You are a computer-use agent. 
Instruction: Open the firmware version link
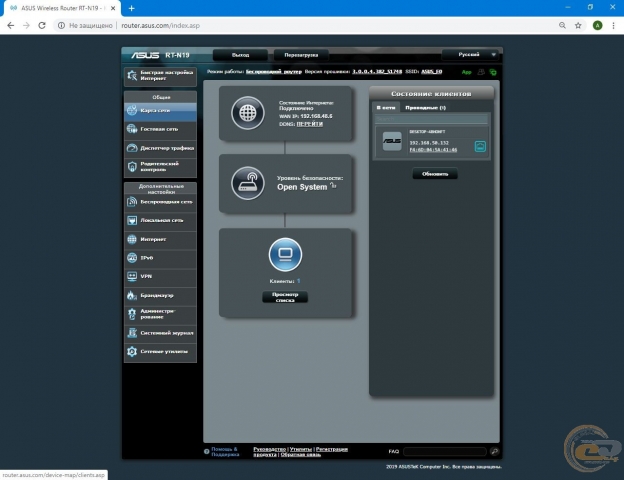tap(377, 72)
